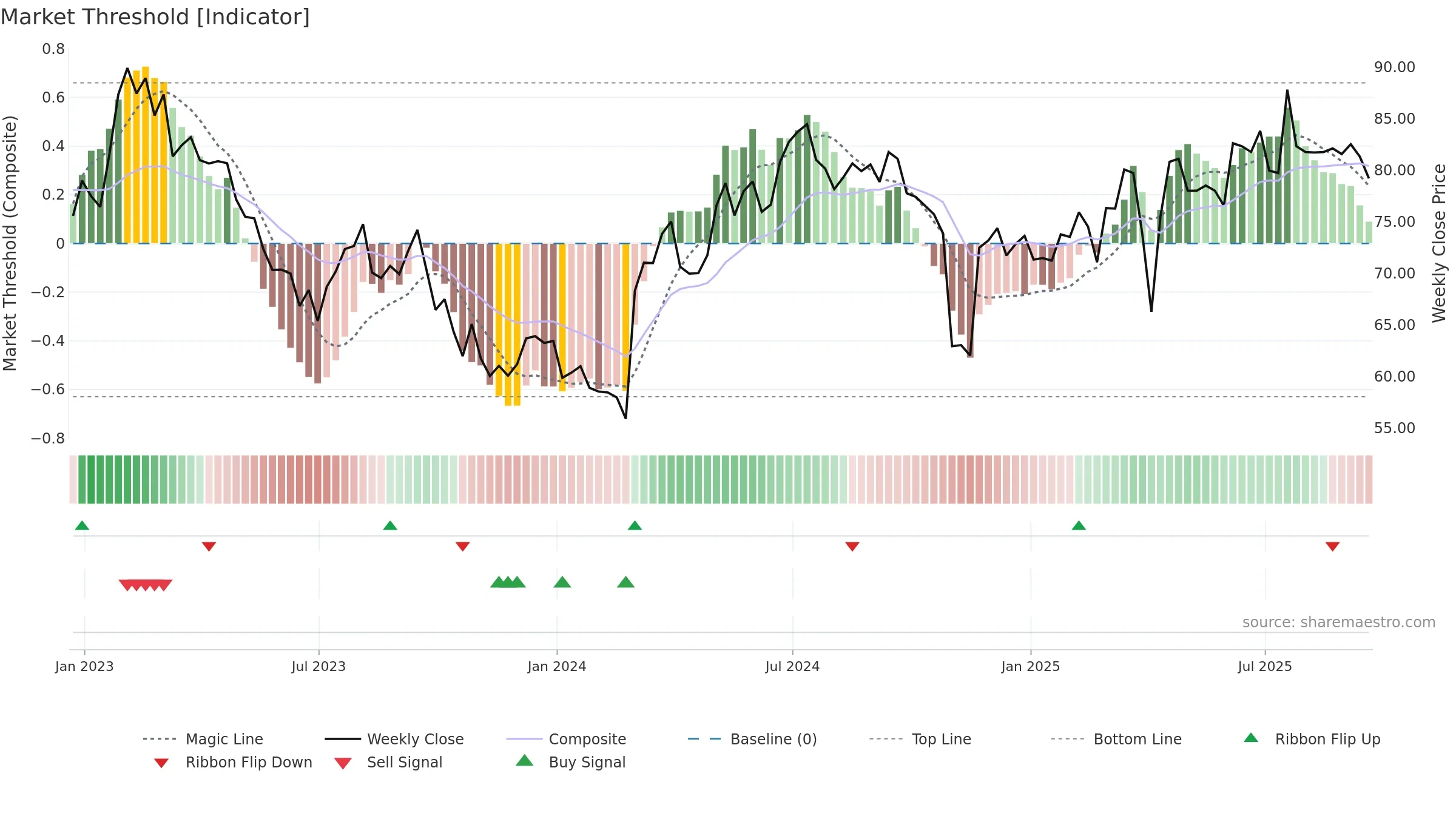Toggle the Top Line legend entry
The width and height of the screenshot is (1456, 819).
[920, 739]
